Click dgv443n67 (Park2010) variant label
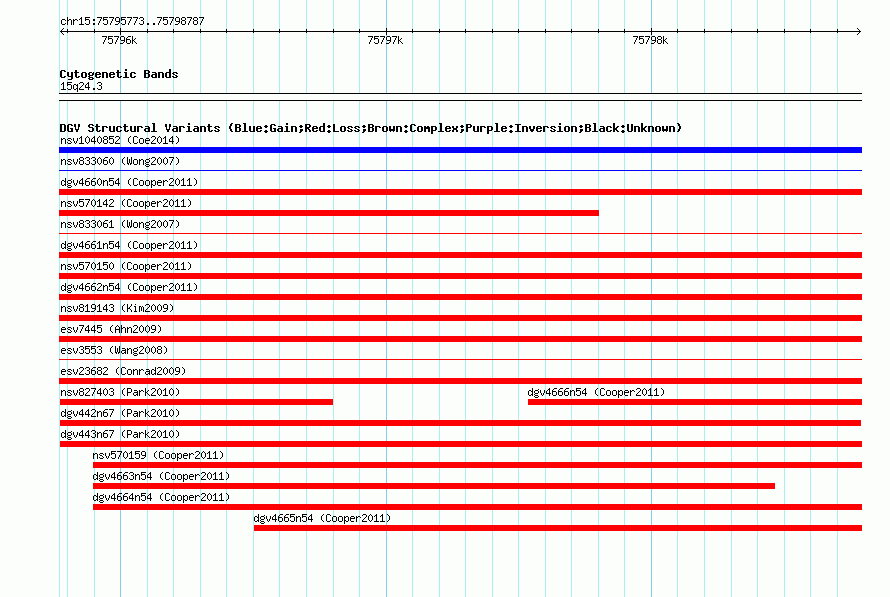Viewport: 890px width, 597px height. pos(120,434)
